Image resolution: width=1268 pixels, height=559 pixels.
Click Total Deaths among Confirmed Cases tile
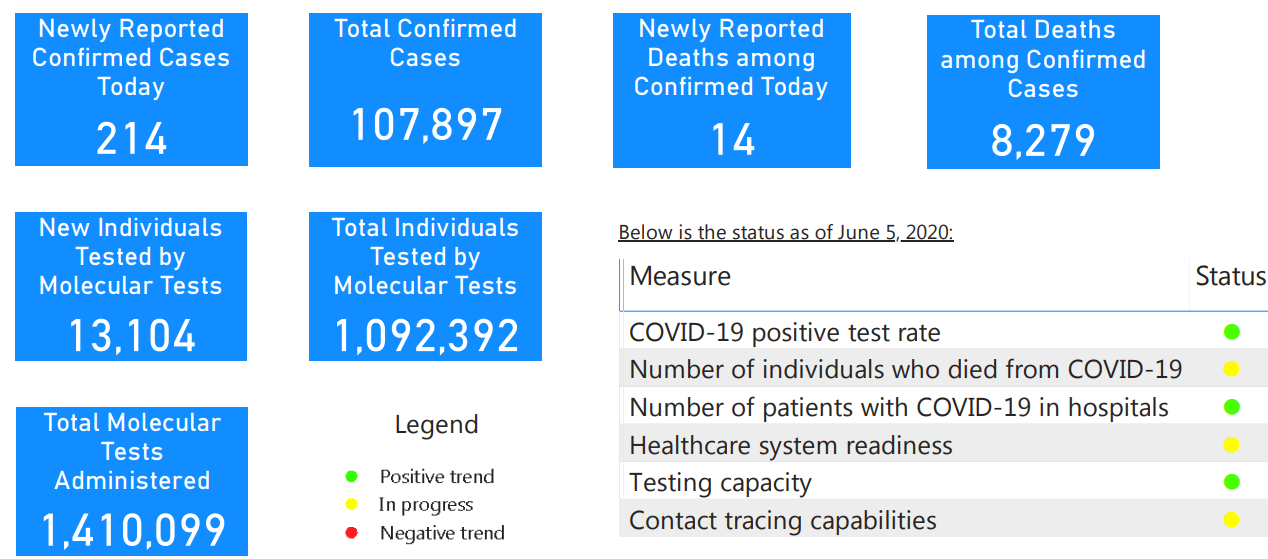1043,91
